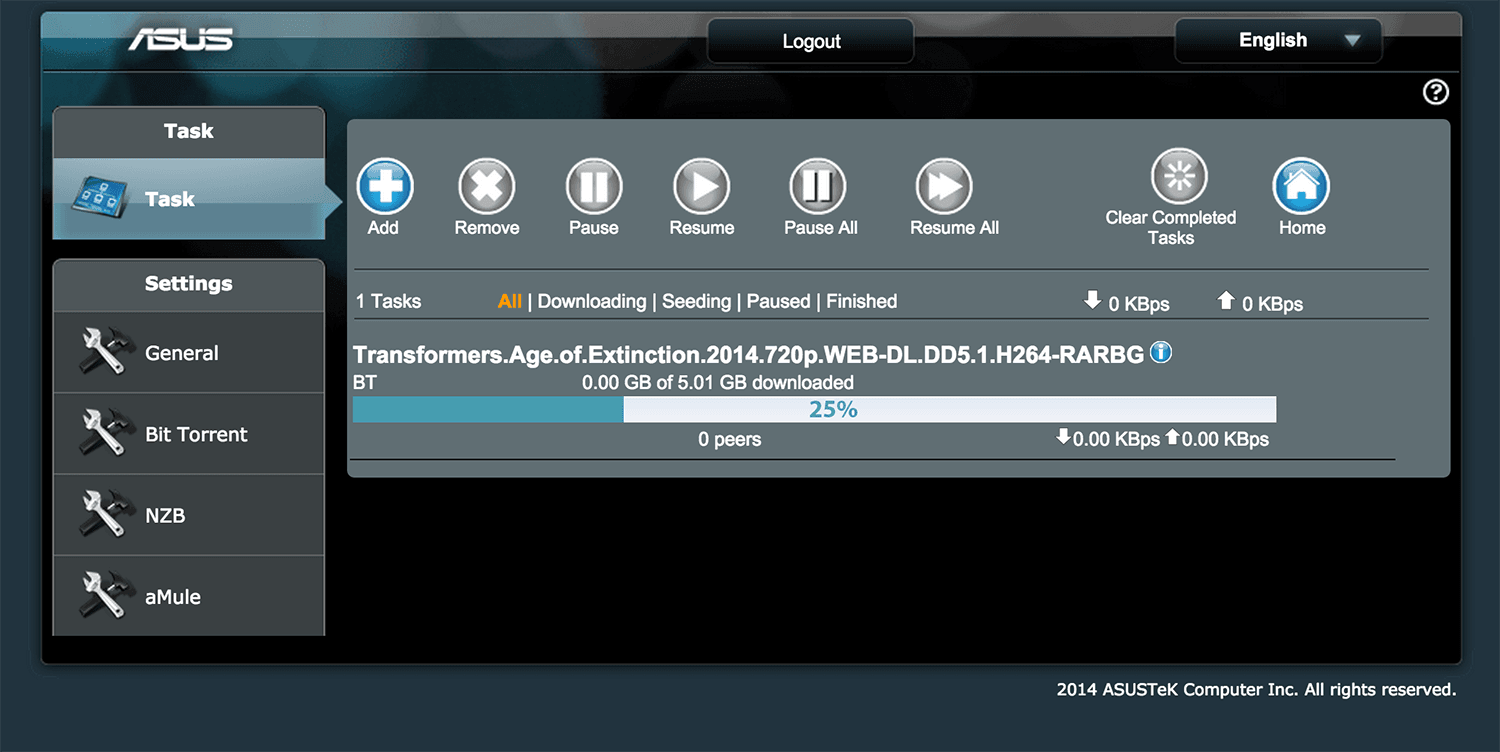This screenshot has height=752, width=1500.
Task: Filter tasks by Seeding
Action: (696, 302)
